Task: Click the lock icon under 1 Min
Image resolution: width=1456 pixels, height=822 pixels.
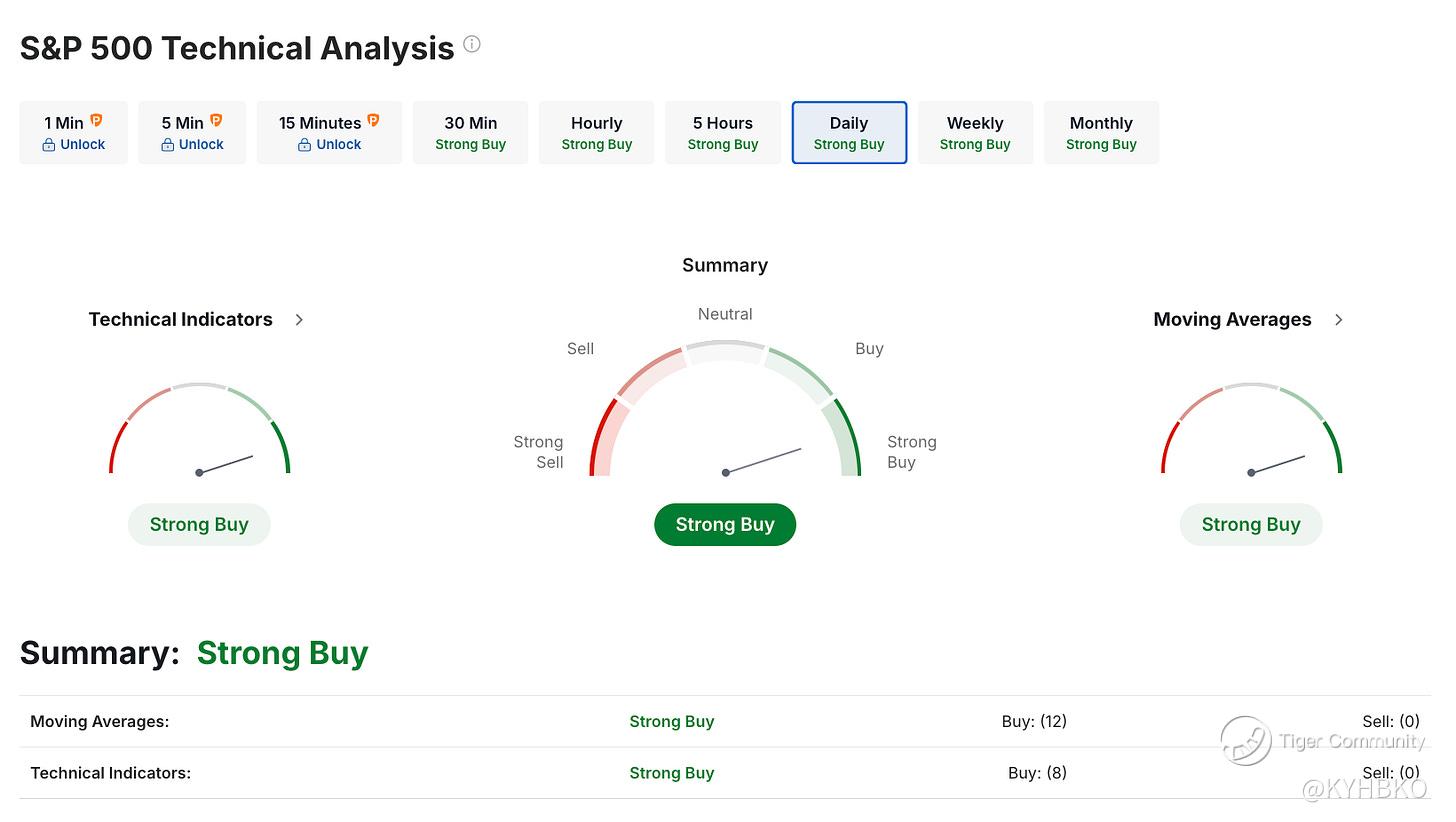Action: point(48,145)
